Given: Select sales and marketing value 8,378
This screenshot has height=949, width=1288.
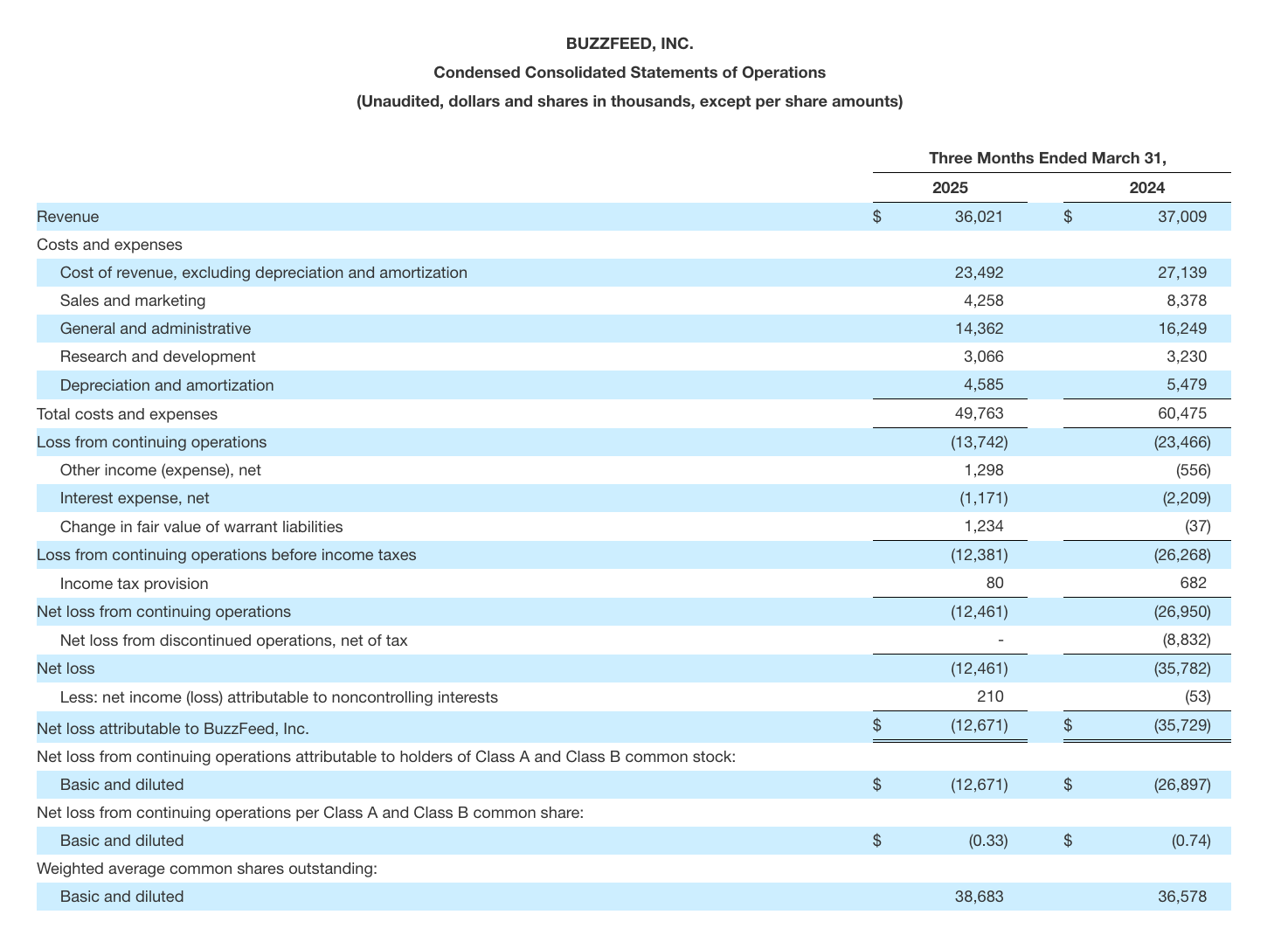Looking at the screenshot, I should click(x=1187, y=301).
